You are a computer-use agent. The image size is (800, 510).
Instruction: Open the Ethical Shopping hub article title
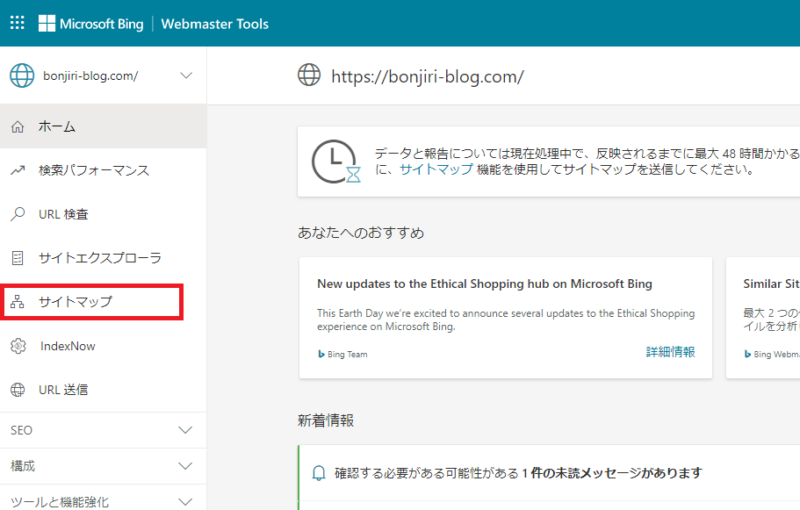[485, 284]
